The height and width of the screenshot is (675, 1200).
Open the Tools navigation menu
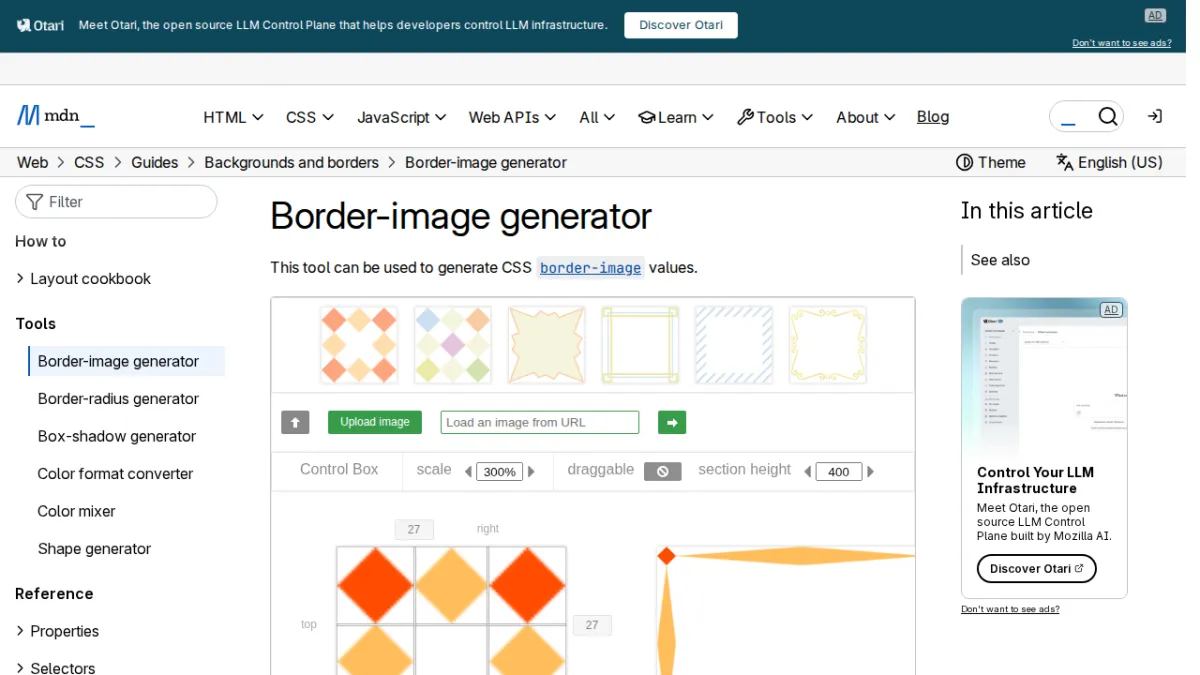tap(775, 117)
